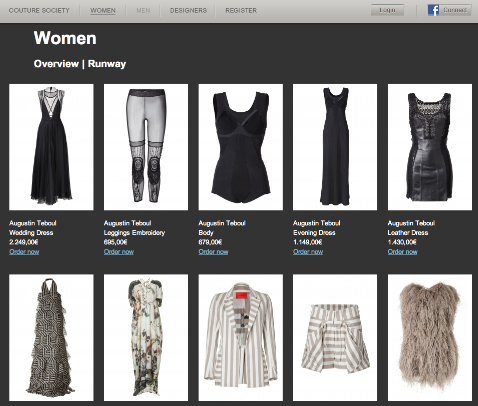The width and height of the screenshot is (478, 406).
Task: Open the Leather Dress product image
Action: pos(430,147)
